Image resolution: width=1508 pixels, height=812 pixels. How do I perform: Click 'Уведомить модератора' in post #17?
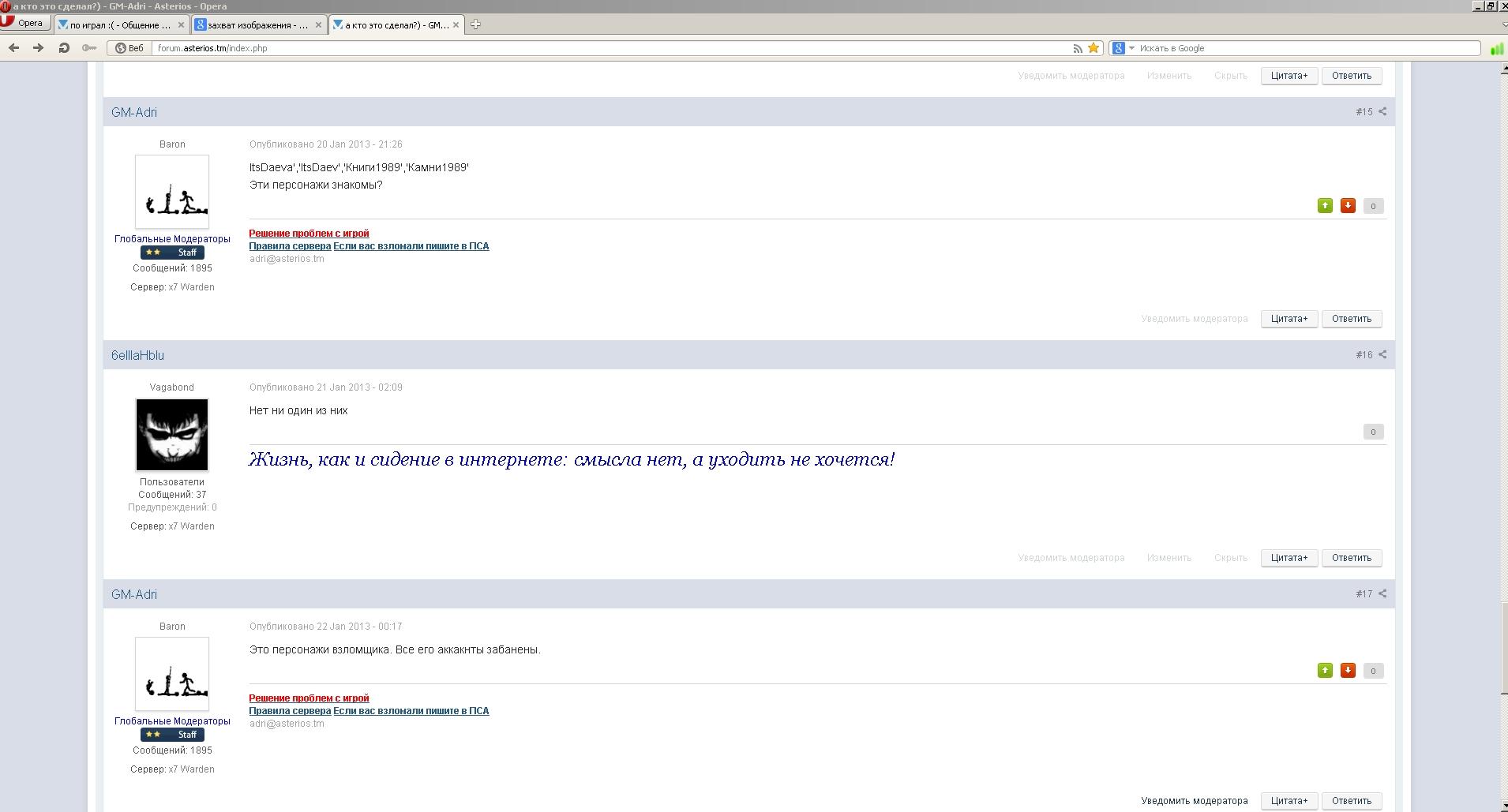tap(1195, 801)
